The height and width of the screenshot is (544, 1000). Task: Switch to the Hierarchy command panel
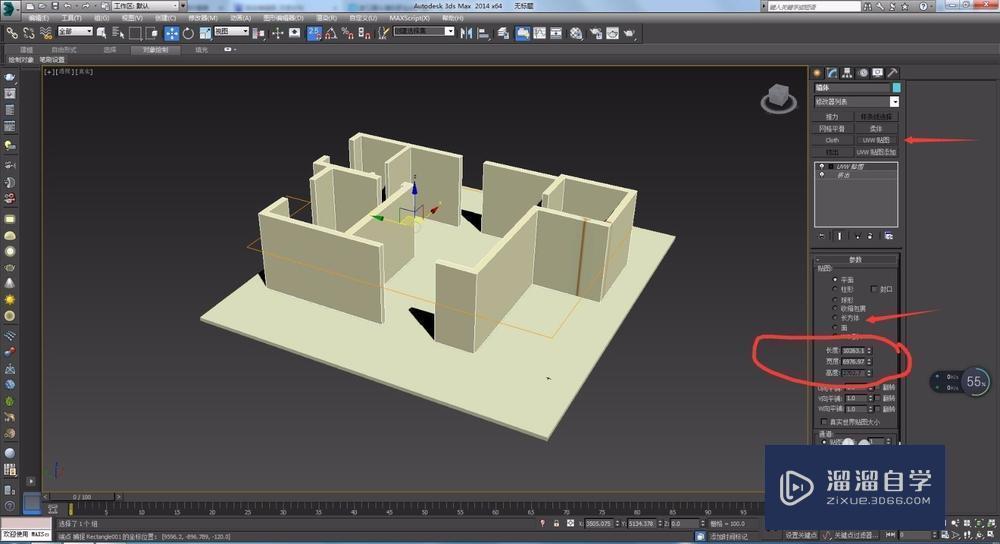pos(847,73)
